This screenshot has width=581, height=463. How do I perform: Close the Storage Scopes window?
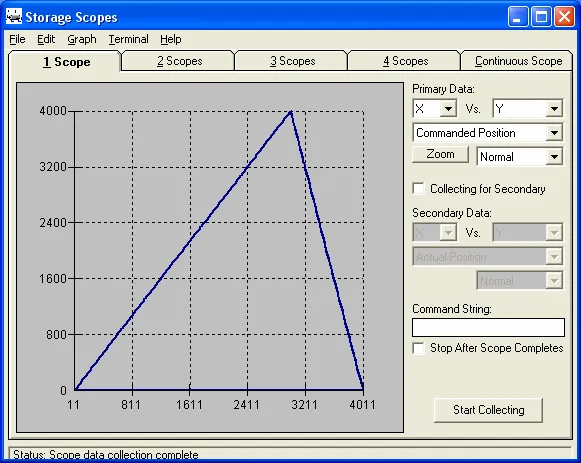[x=564, y=17]
